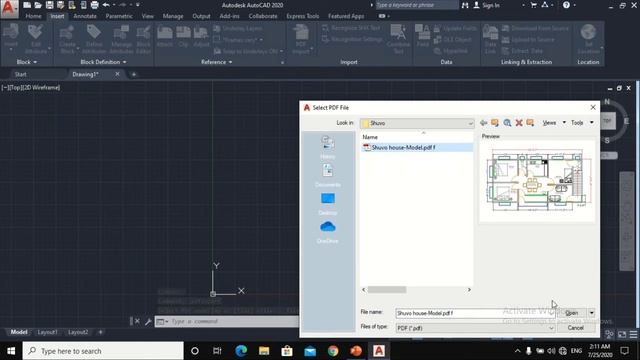Click the Open button in dialog
This screenshot has width=640, height=360.
click(x=571, y=313)
